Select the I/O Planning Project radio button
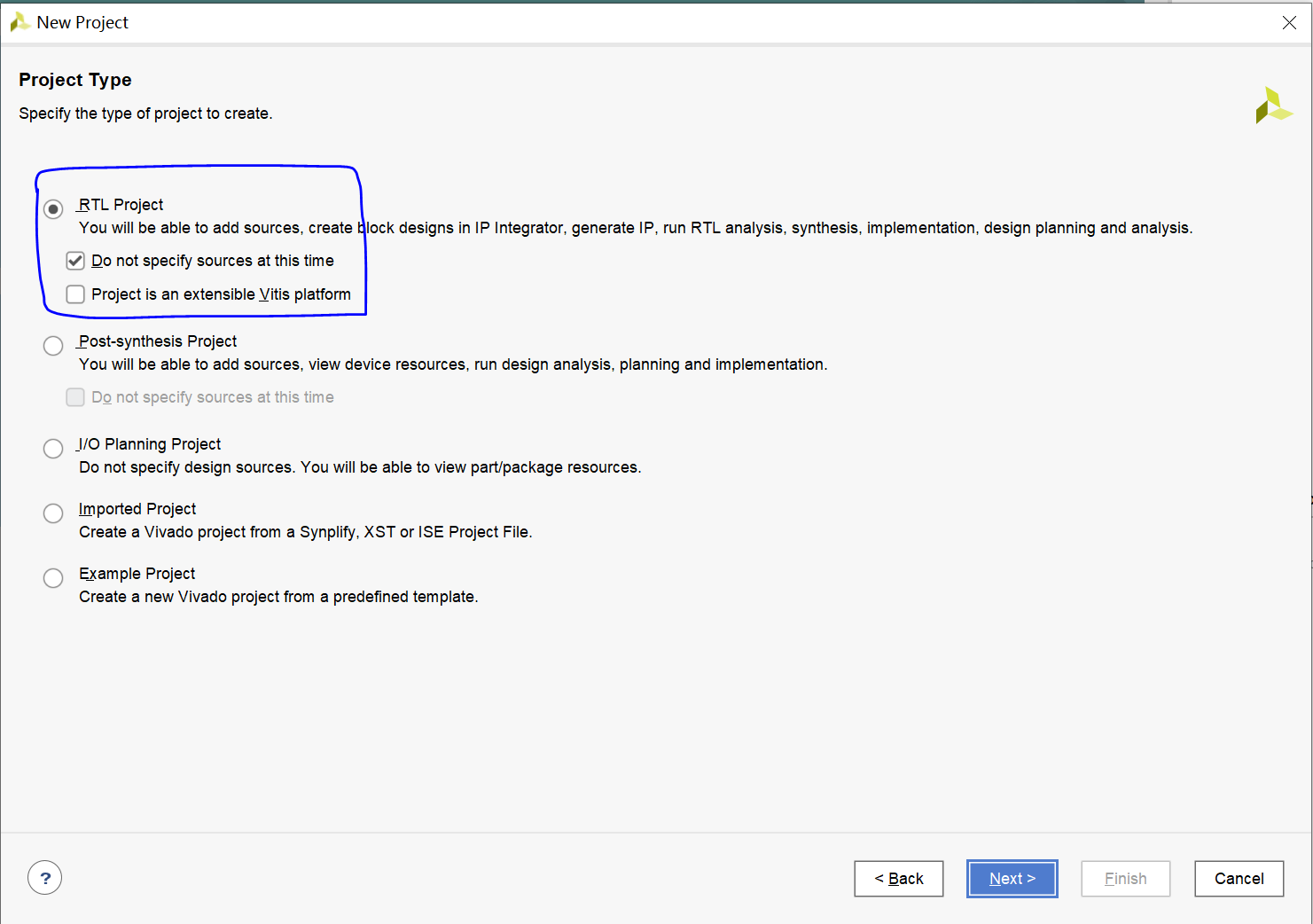Screen dimensions: 1313x924 point(53,449)
